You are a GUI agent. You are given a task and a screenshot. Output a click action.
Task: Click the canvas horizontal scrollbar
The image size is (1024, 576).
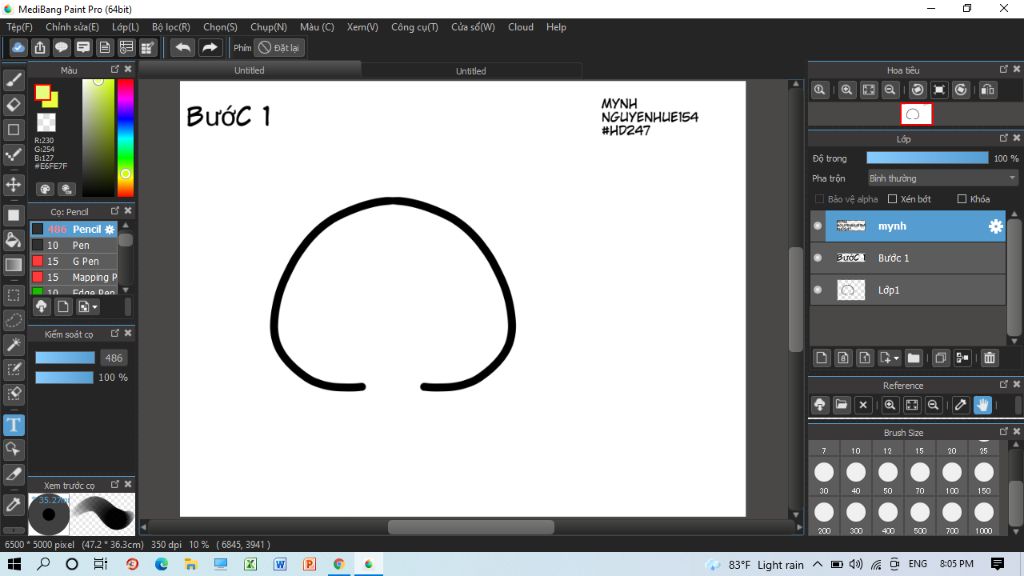[470, 527]
